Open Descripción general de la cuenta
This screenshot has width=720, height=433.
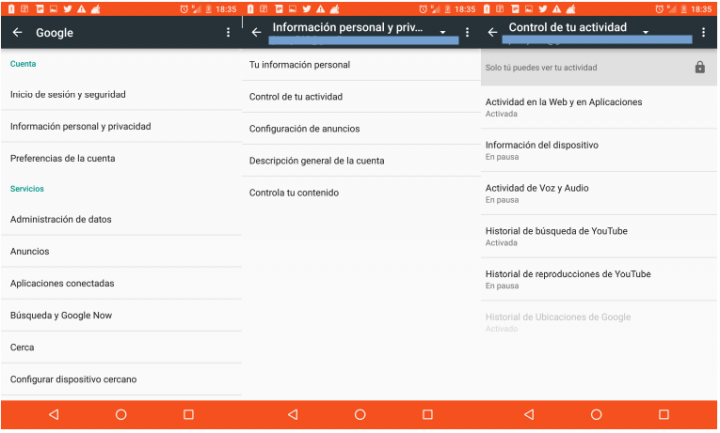[361, 161]
